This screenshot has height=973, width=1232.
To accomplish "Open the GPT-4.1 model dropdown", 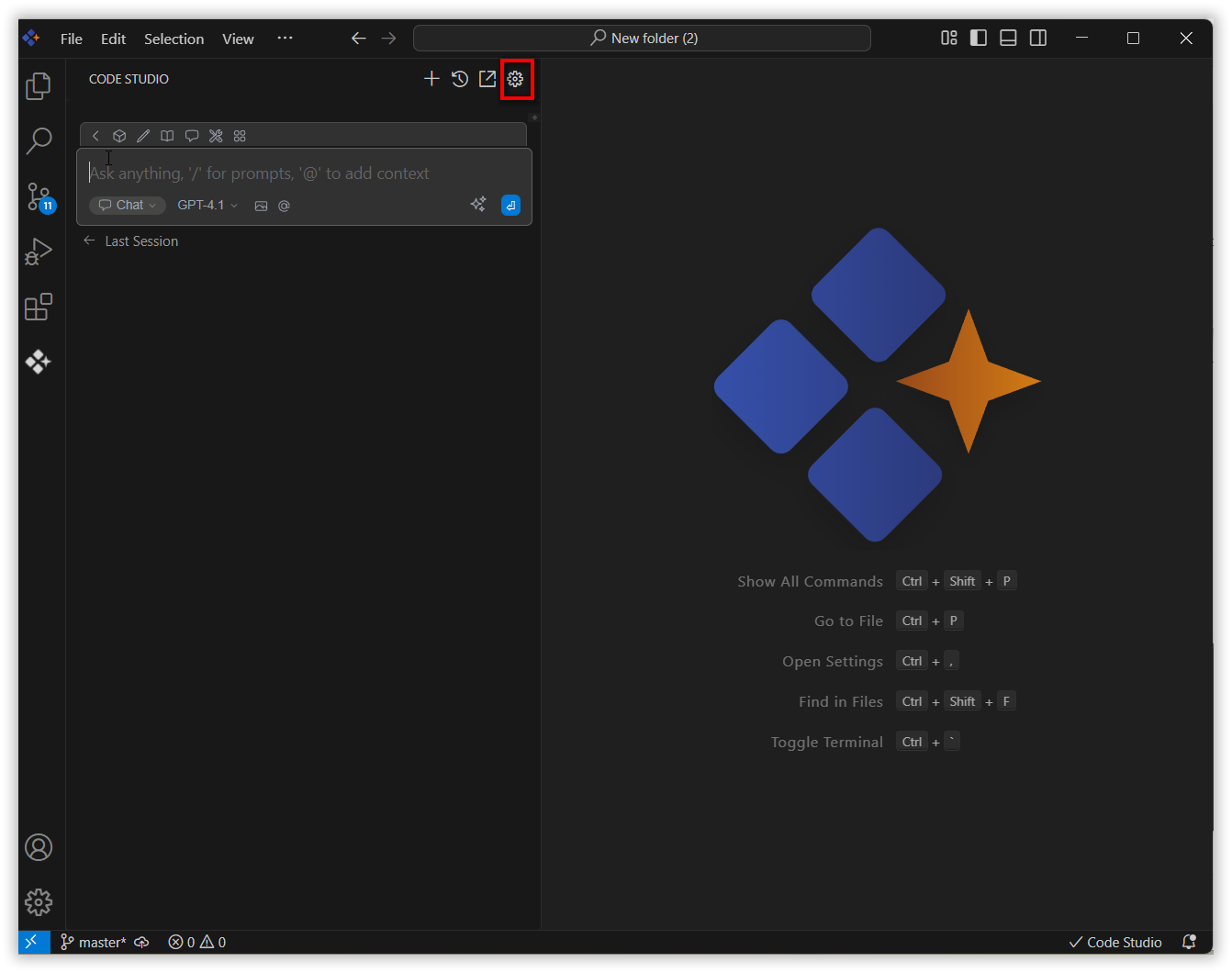I will click(x=207, y=205).
